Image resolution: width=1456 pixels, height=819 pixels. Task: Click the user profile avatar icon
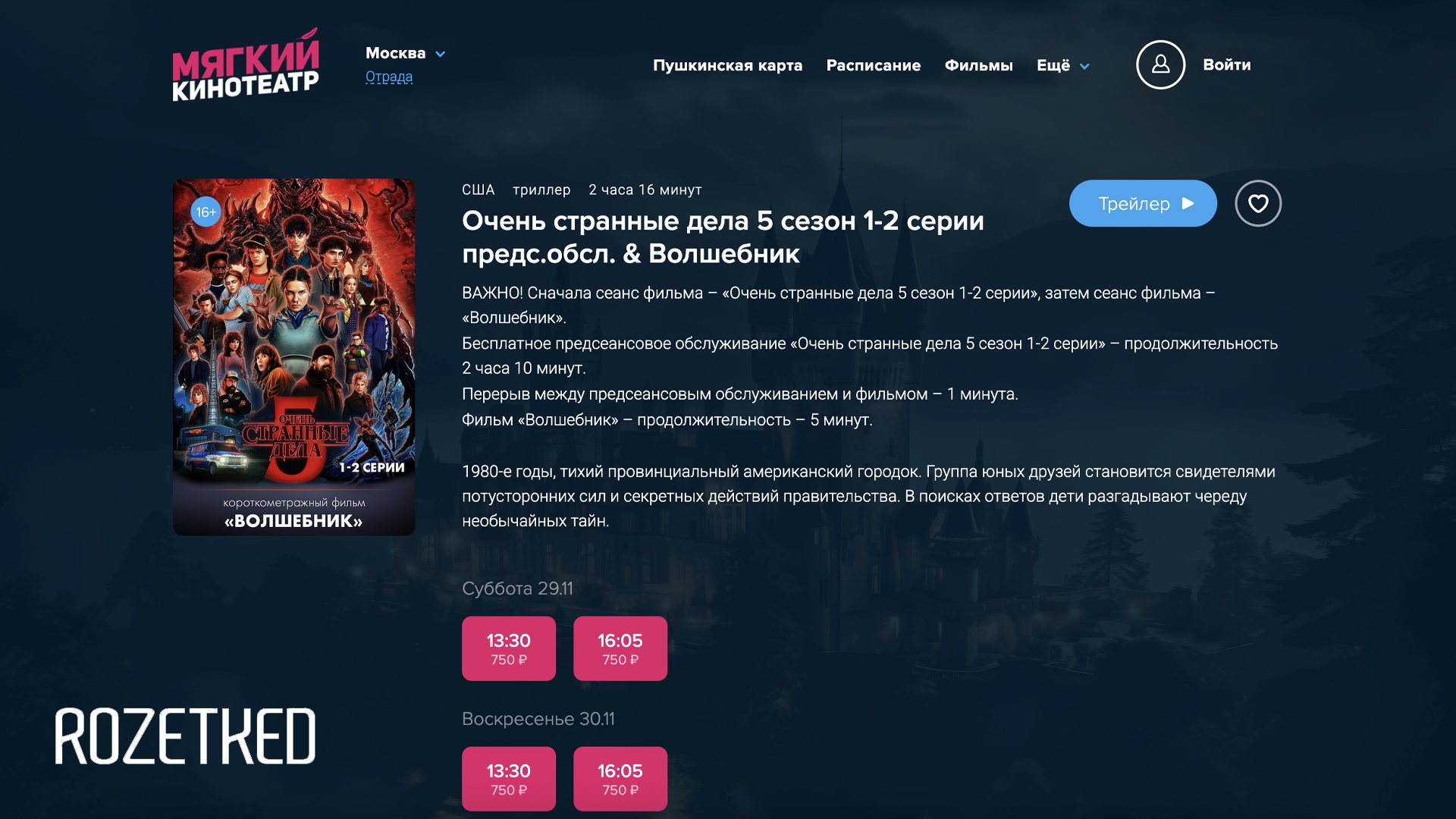[1160, 64]
